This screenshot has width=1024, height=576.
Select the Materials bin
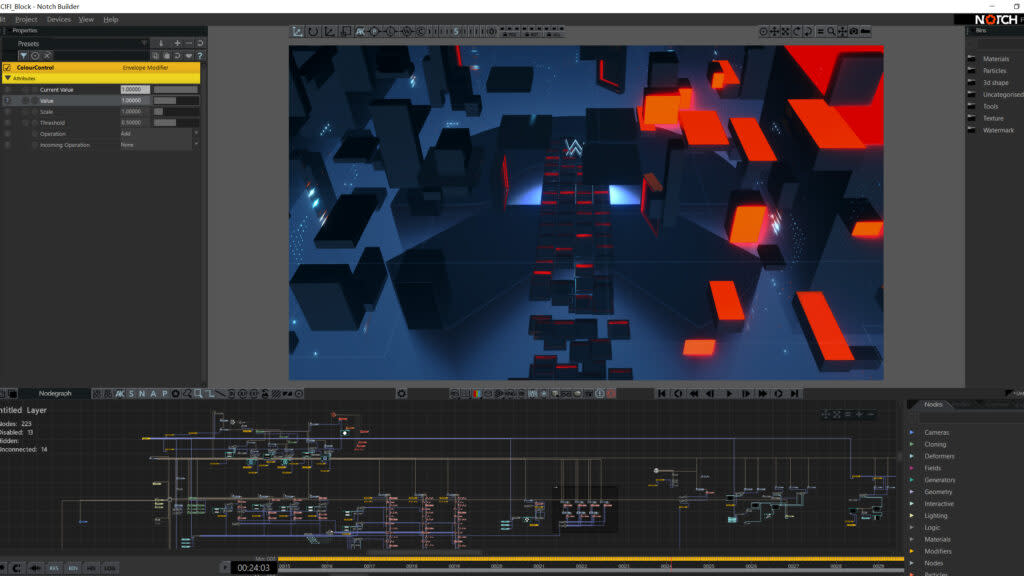tap(995, 59)
